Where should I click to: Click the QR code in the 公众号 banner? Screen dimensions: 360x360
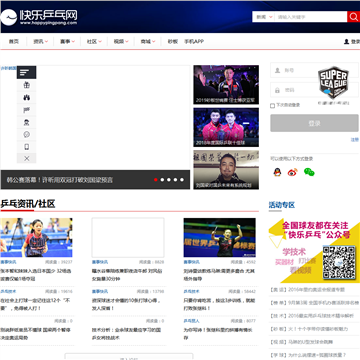pos(339,262)
